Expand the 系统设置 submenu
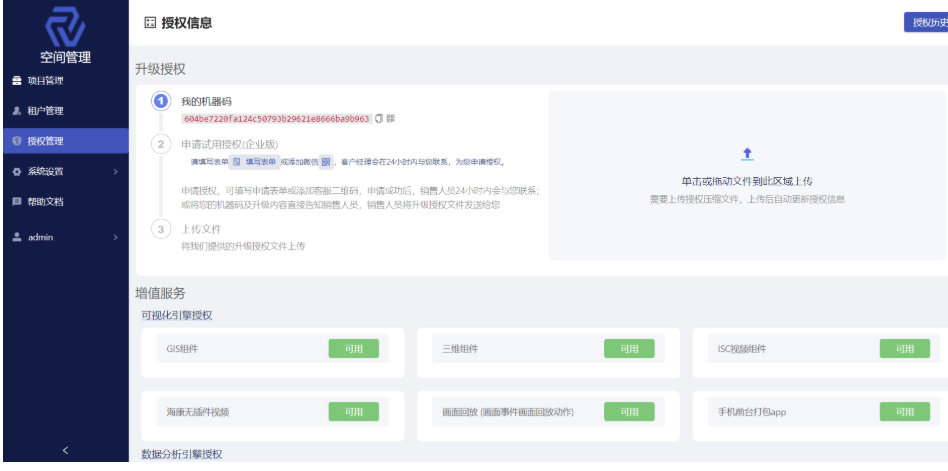This screenshot has width=948, height=471. 64,171
